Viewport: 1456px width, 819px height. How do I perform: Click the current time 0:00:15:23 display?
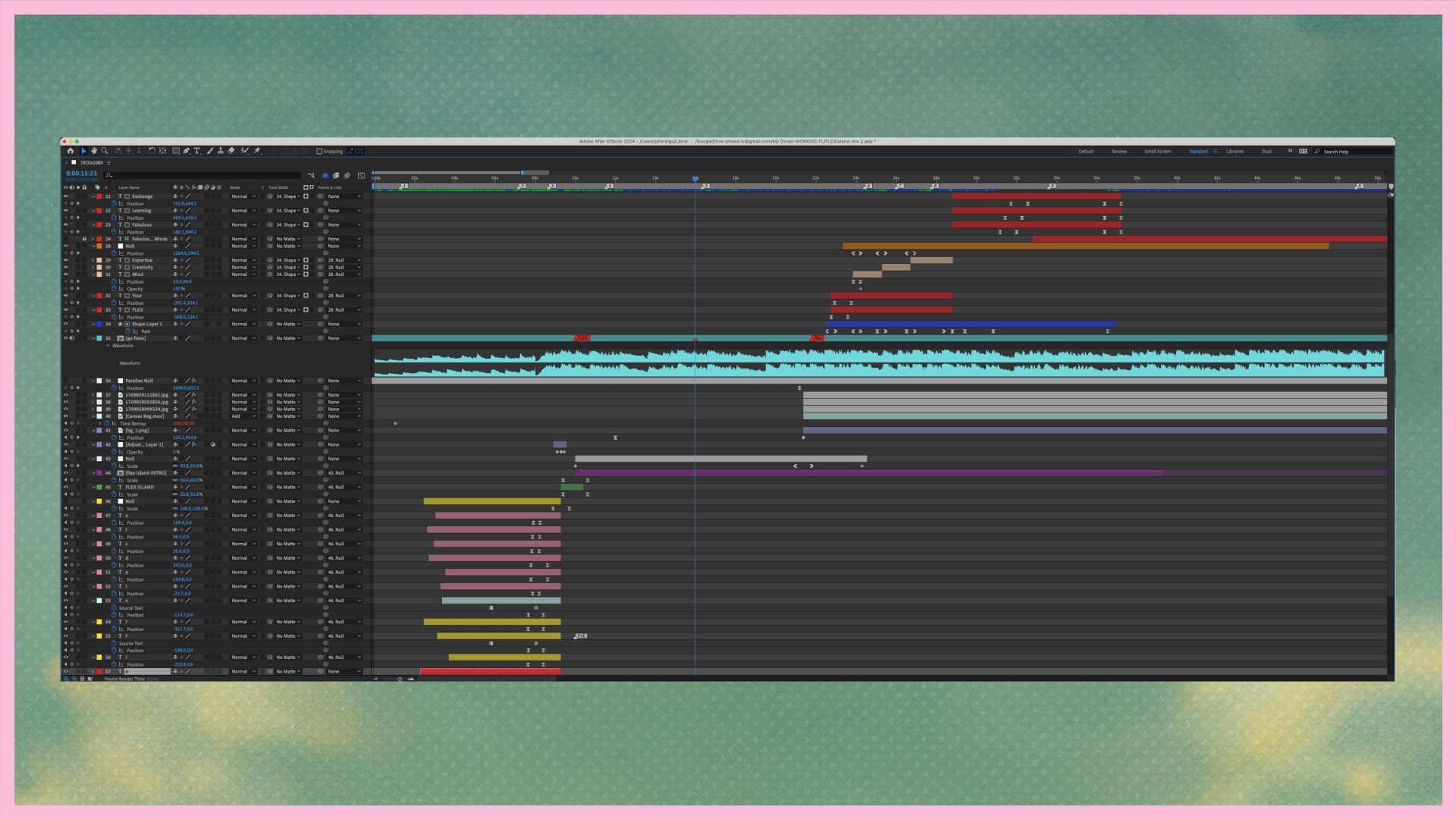[81, 174]
